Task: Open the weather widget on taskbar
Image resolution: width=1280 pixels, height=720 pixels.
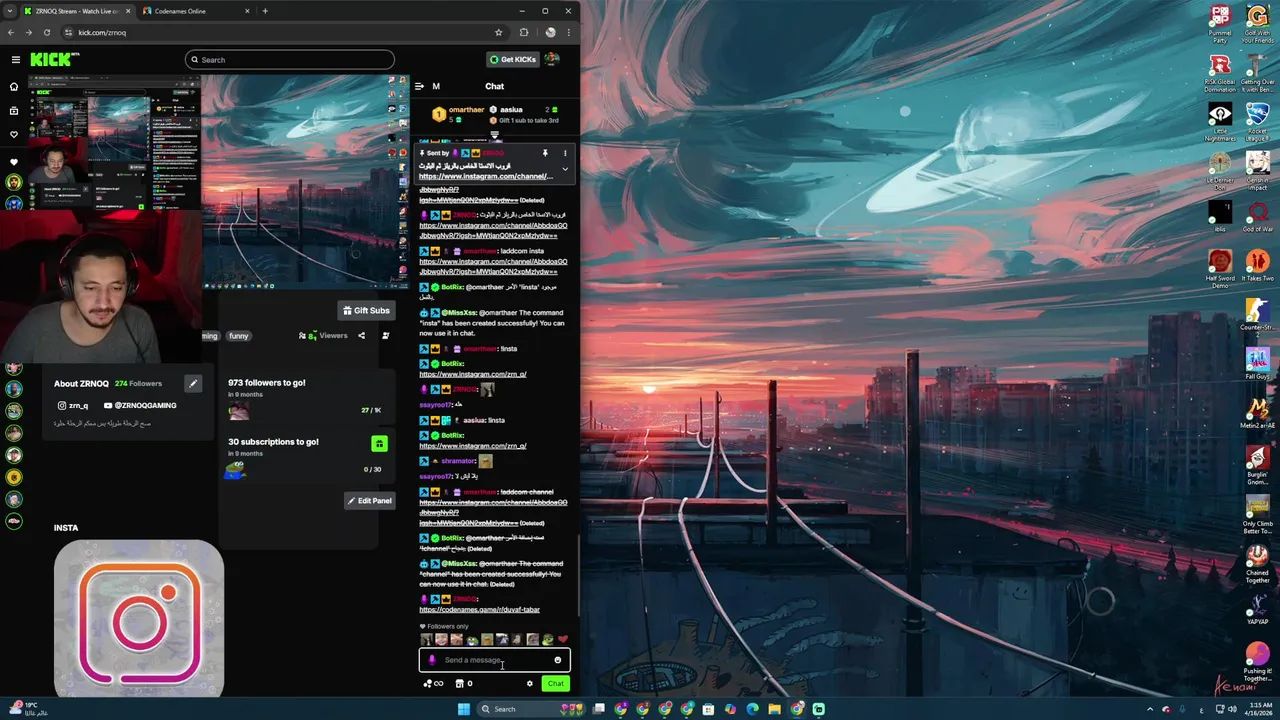Action: coord(27,709)
